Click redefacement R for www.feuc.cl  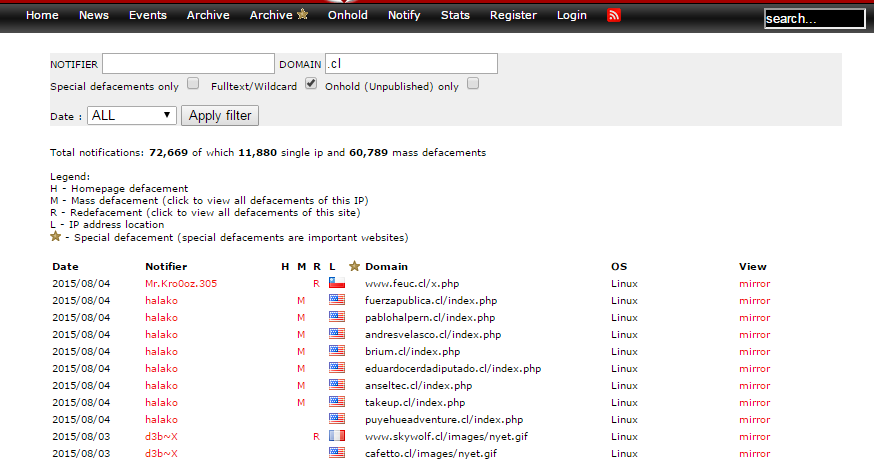tap(317, 283)
